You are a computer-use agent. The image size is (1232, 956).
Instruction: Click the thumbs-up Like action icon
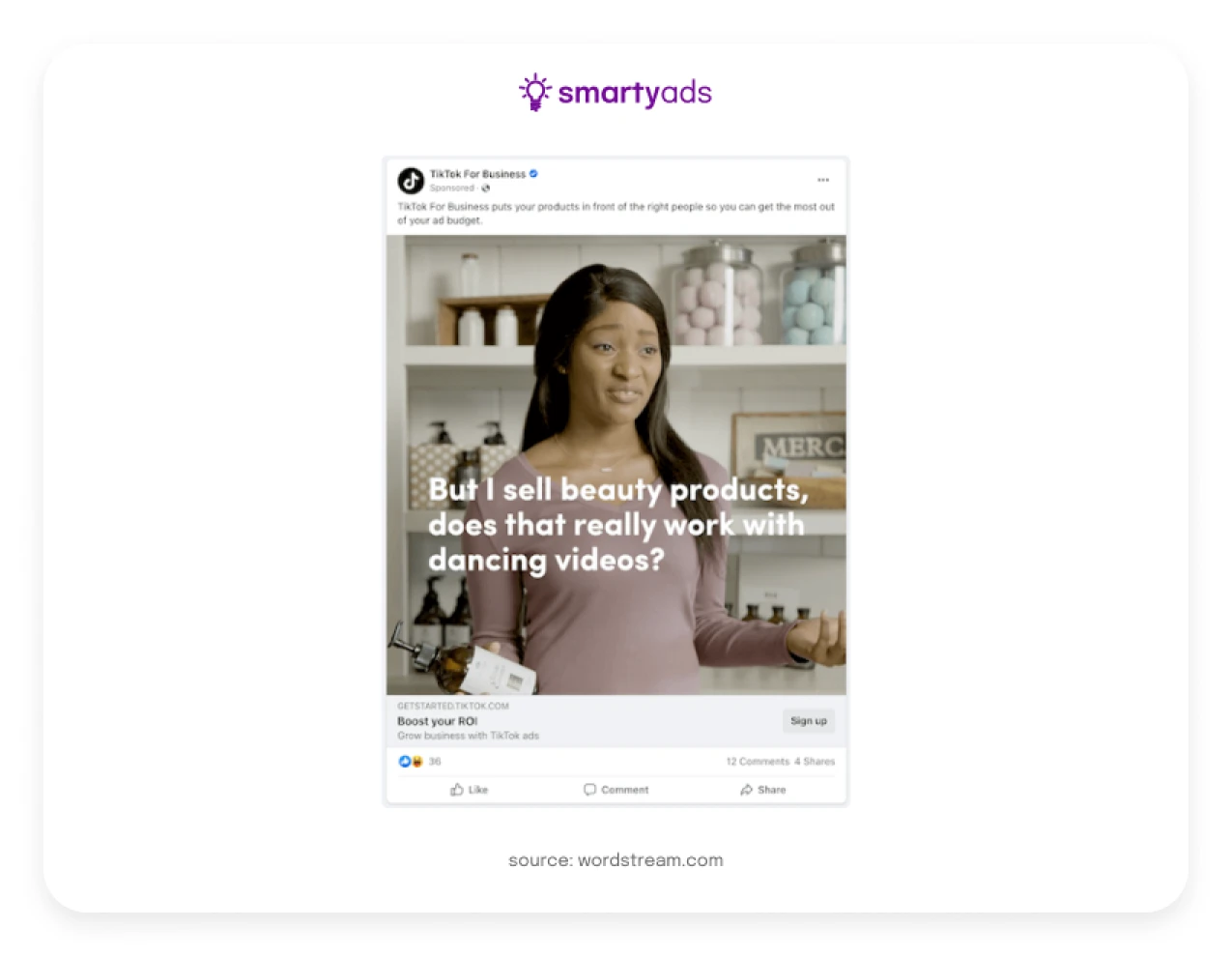[x=457, y=790]
